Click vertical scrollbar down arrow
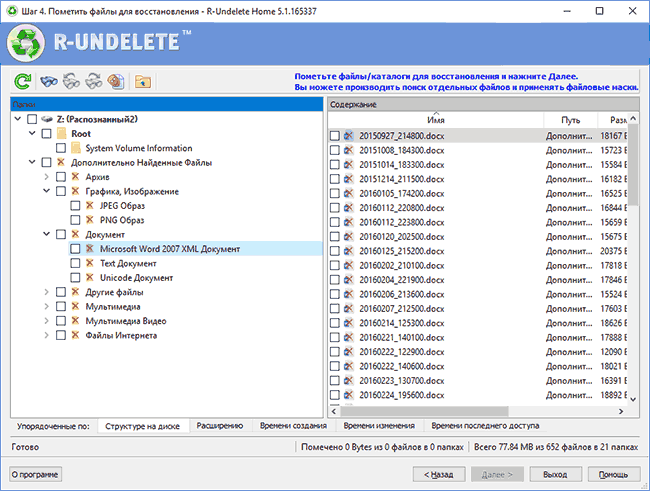This screenshot has width=650, height=491. click(633, 399)
